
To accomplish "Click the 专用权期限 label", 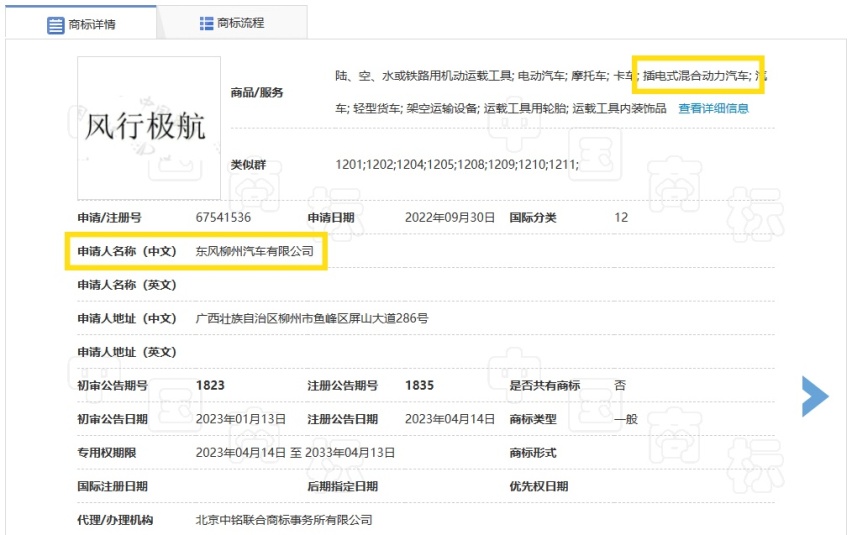I will [106, 452].
